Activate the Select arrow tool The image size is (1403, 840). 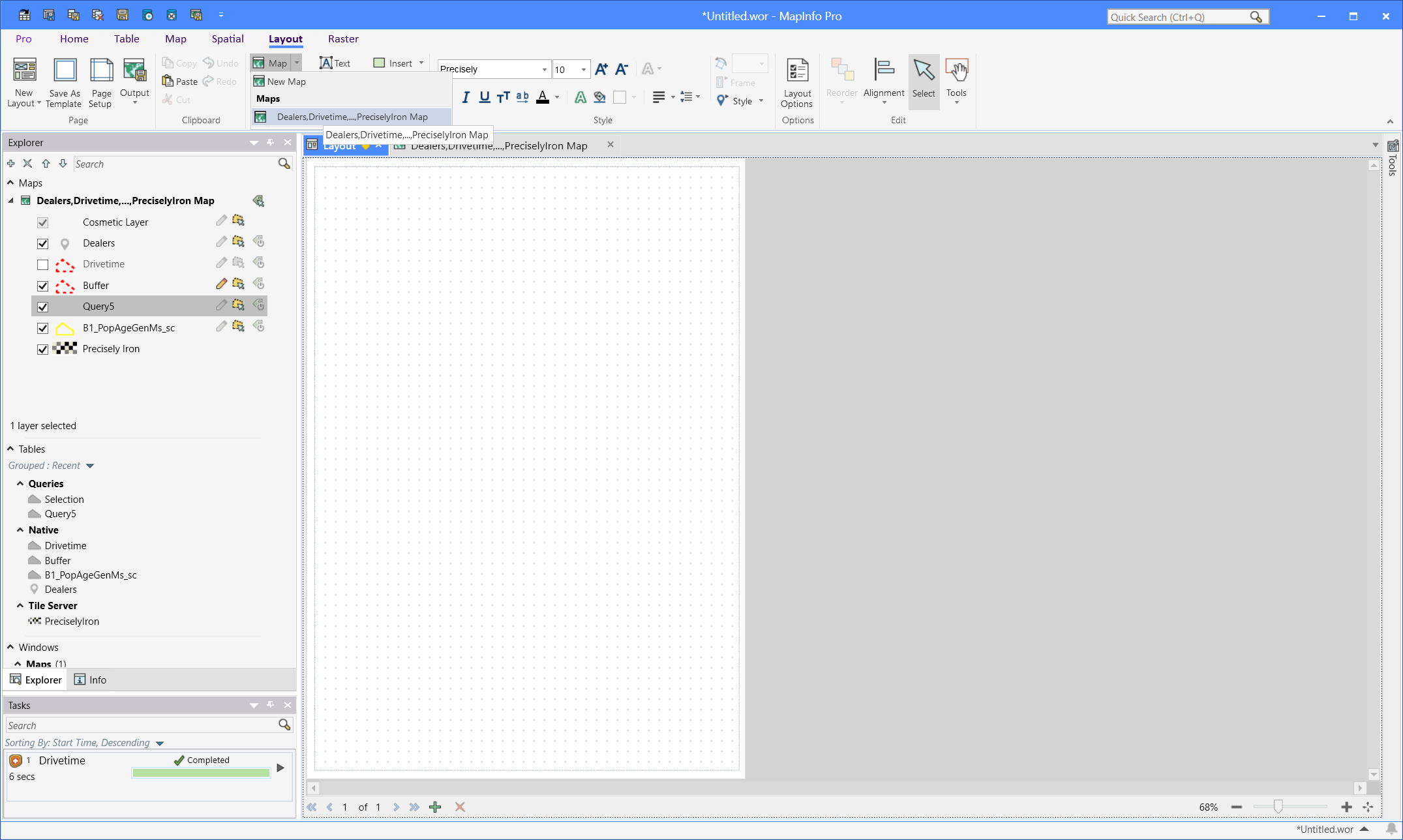pos(923,70)
